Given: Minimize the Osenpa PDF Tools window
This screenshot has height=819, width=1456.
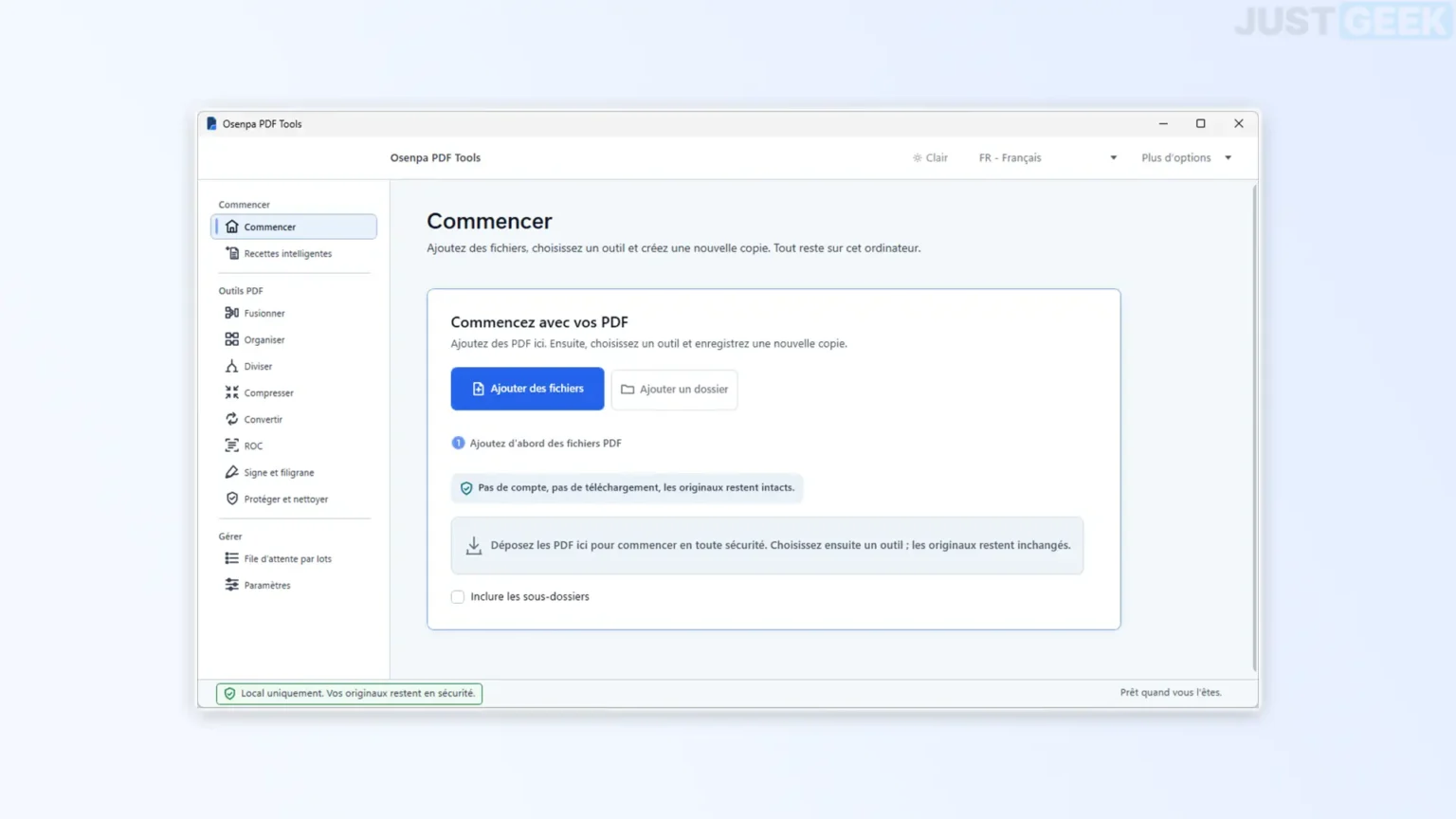Looking at the screenshot, I should (x=1163, y=123).
